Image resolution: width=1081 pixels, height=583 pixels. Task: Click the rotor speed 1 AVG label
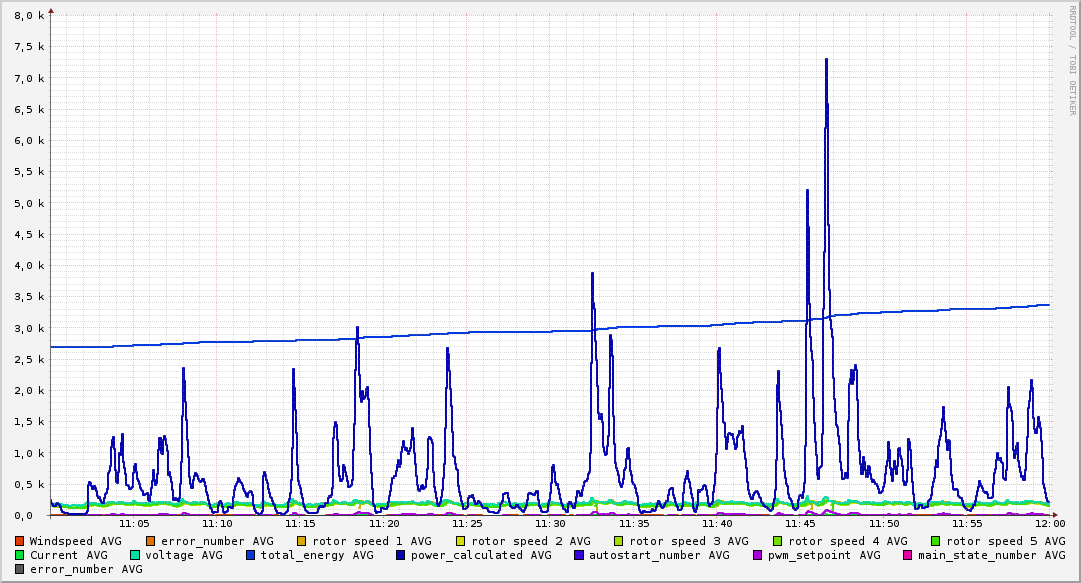tap(371, 541)
